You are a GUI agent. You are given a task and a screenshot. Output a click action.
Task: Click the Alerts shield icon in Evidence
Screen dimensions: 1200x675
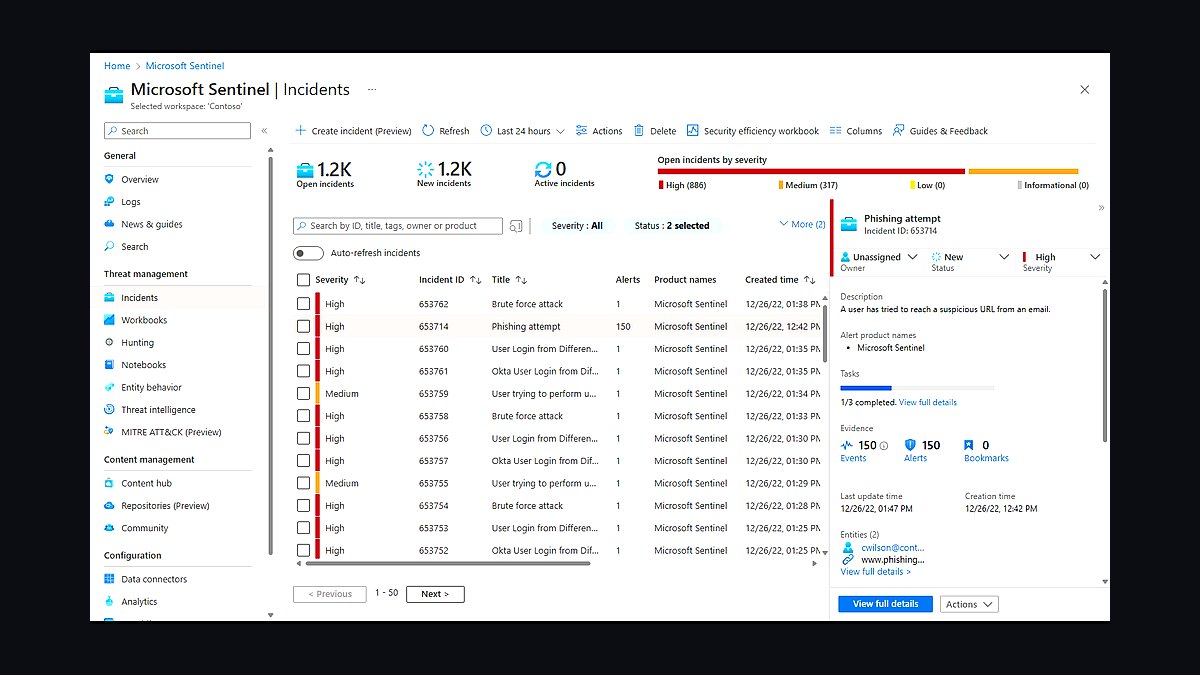pyautogui.click(x=910, y=445)
